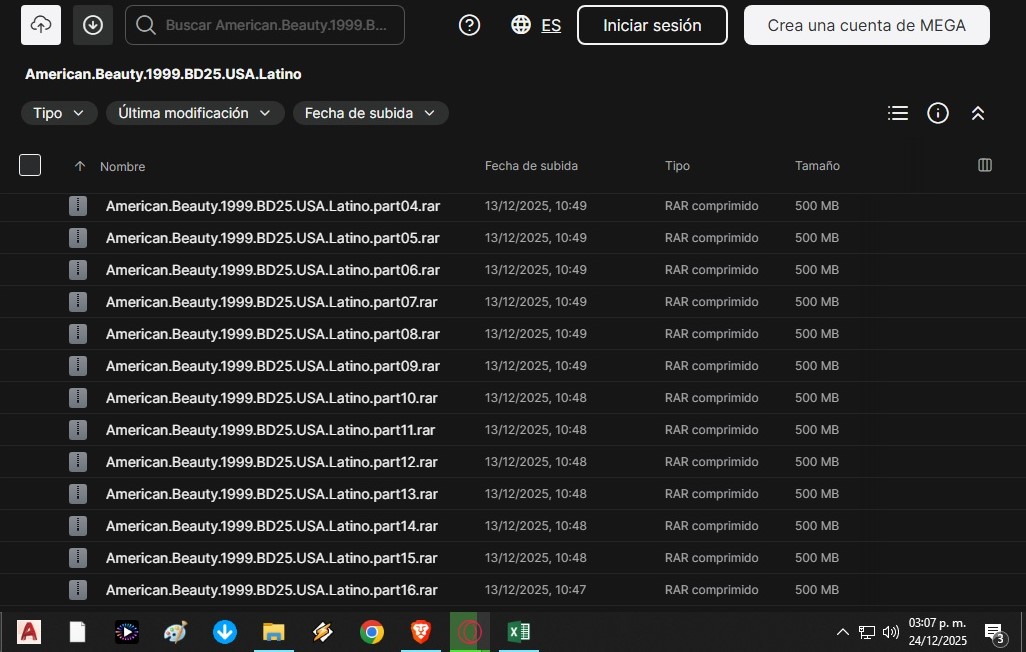Viewport: 1026px width, 652px height.
Task: Open Brave browser from taskbar
Action: point(421,632)
